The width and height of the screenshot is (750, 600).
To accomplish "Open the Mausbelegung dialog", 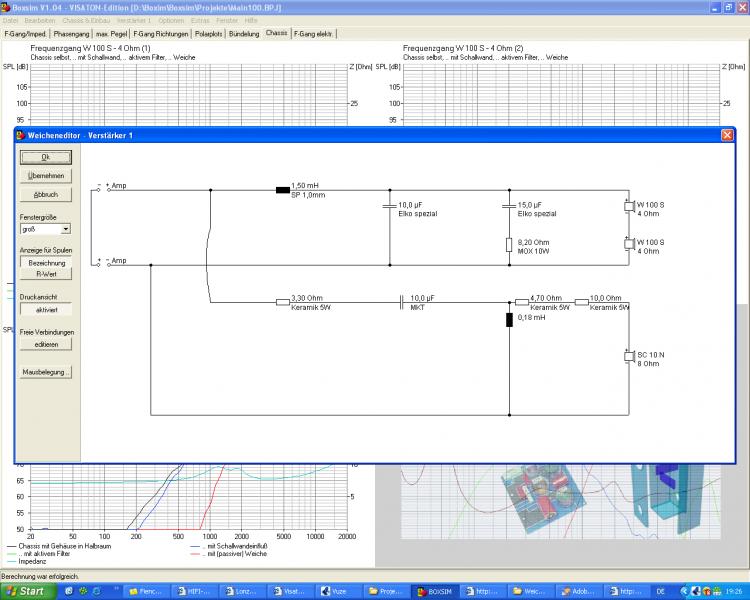I will (x=46, y=372).
